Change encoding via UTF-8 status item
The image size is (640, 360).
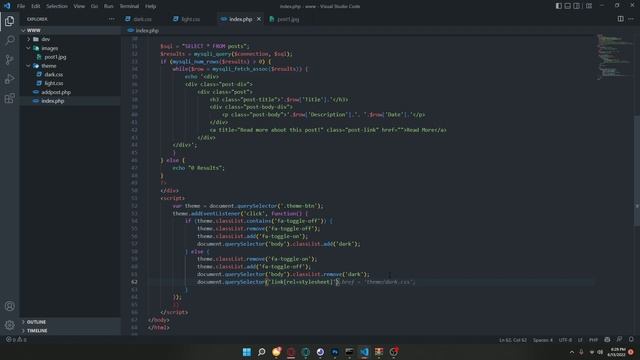565,340
